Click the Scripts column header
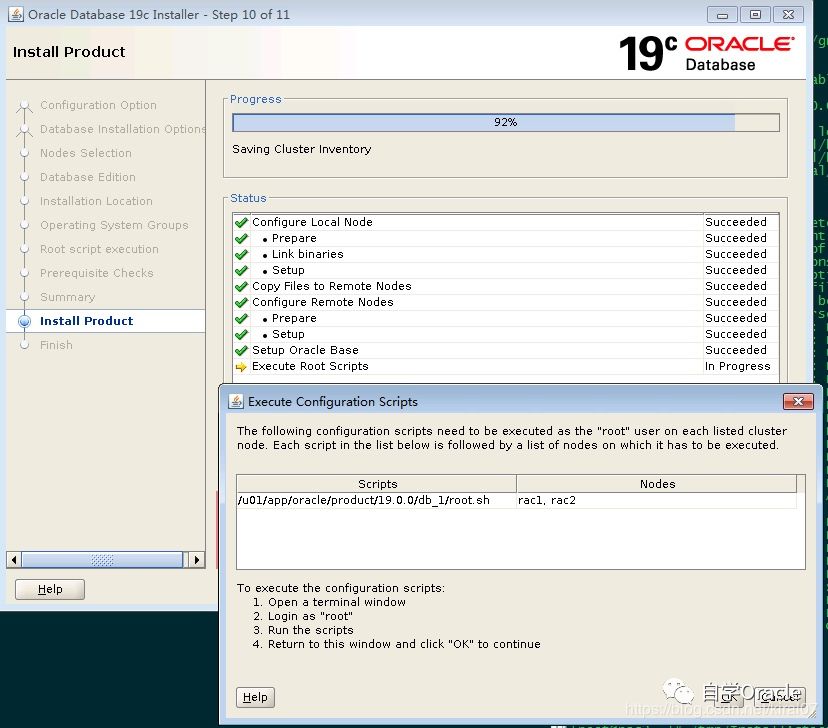This screenshot has width=828, height=728. pyautogui.click(x=377, y=484)
